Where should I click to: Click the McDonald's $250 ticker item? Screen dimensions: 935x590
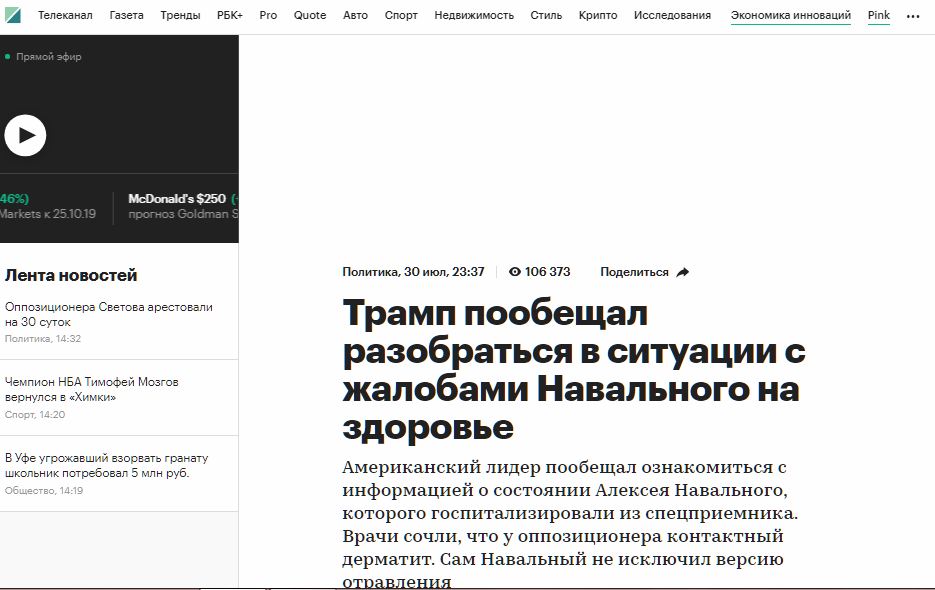(x=177, y=199)
